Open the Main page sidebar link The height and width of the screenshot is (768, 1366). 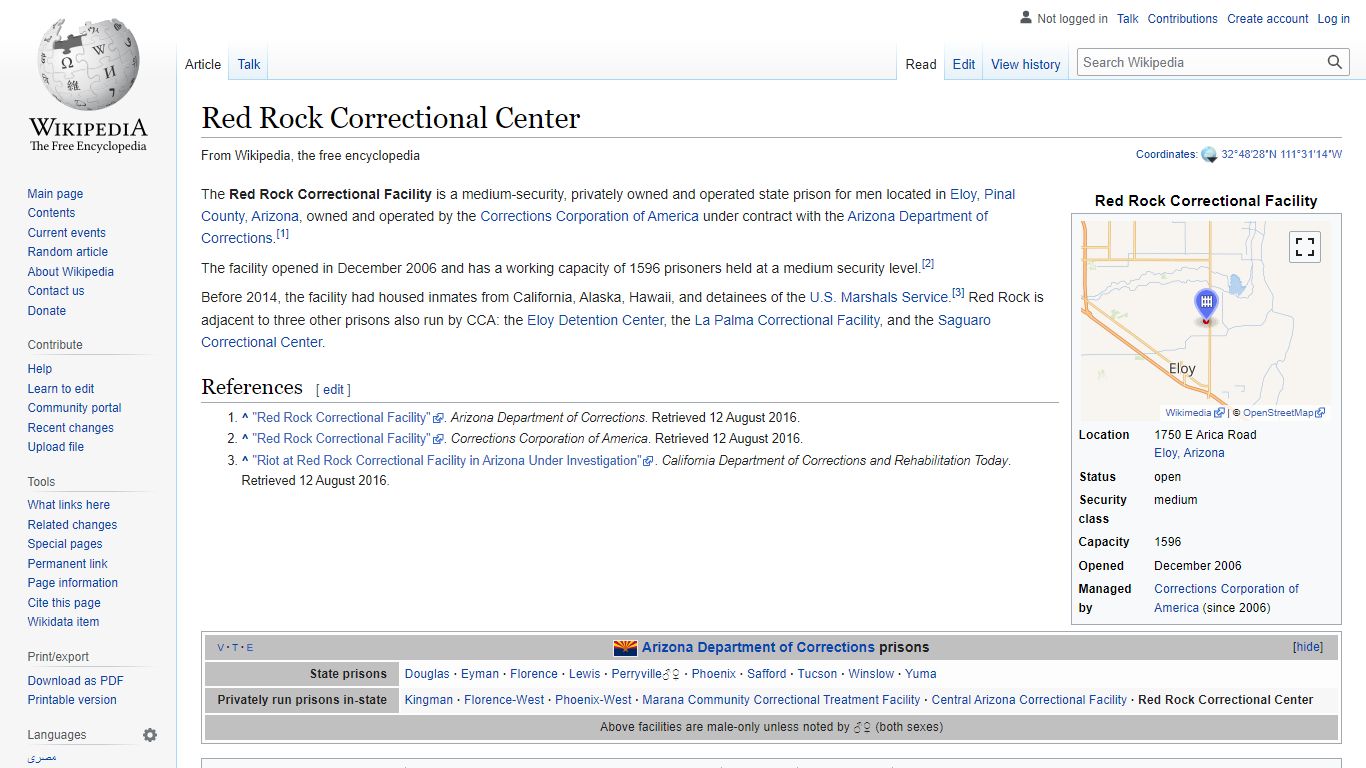pos(55,194)
